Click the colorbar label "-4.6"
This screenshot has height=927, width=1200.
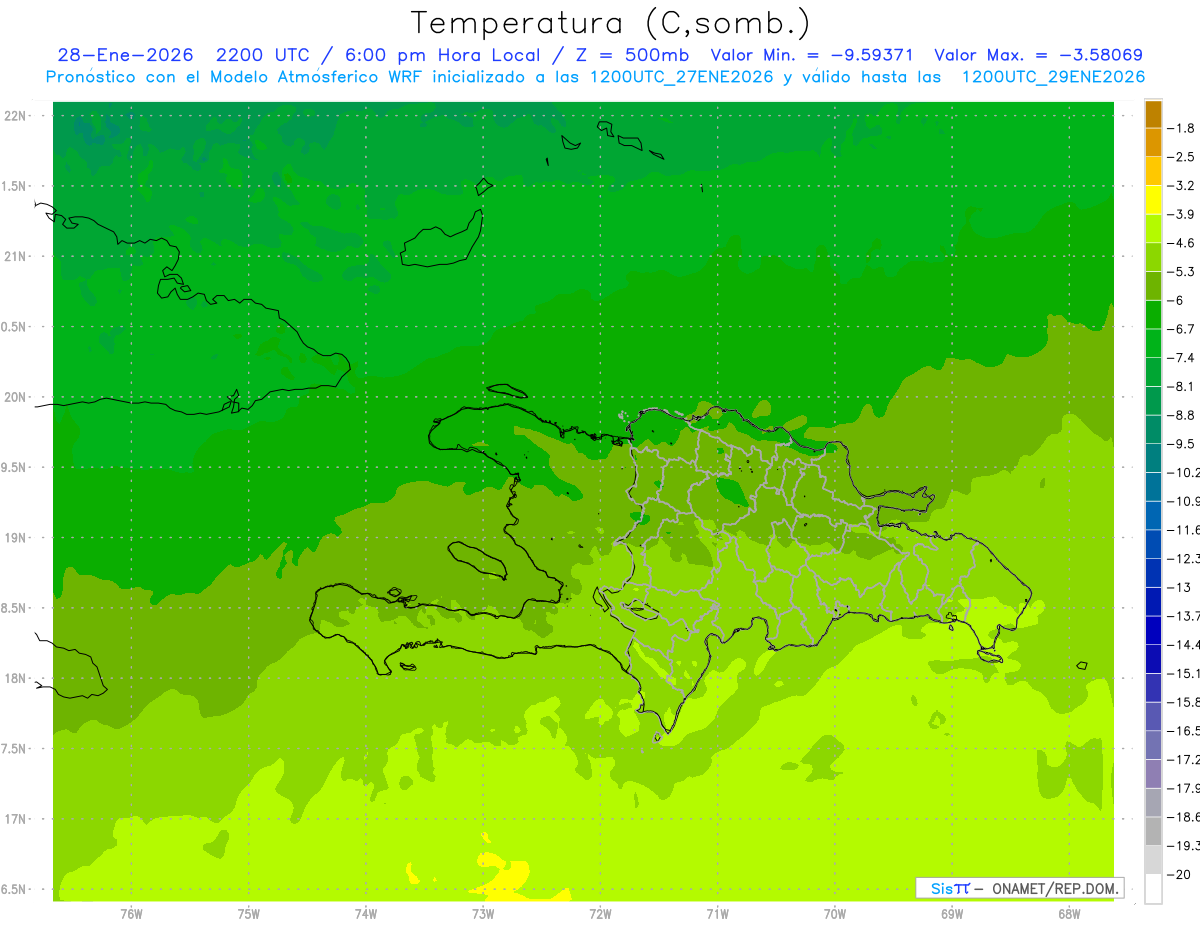click(x=1181, y=243)
